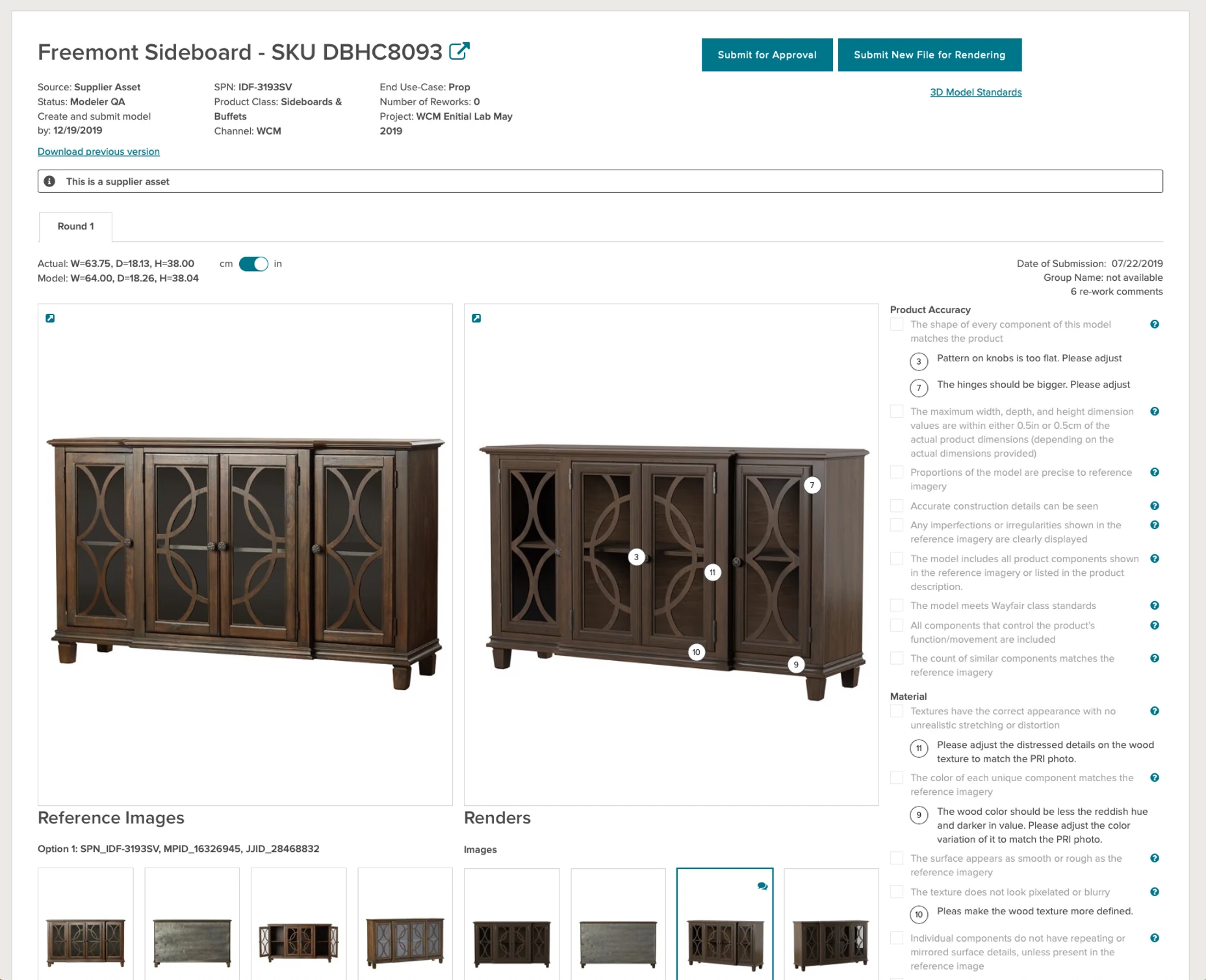1206x980 pixels.
Task: Open the external link icon beside SKU DBHC8093
Action: (459, 51)
